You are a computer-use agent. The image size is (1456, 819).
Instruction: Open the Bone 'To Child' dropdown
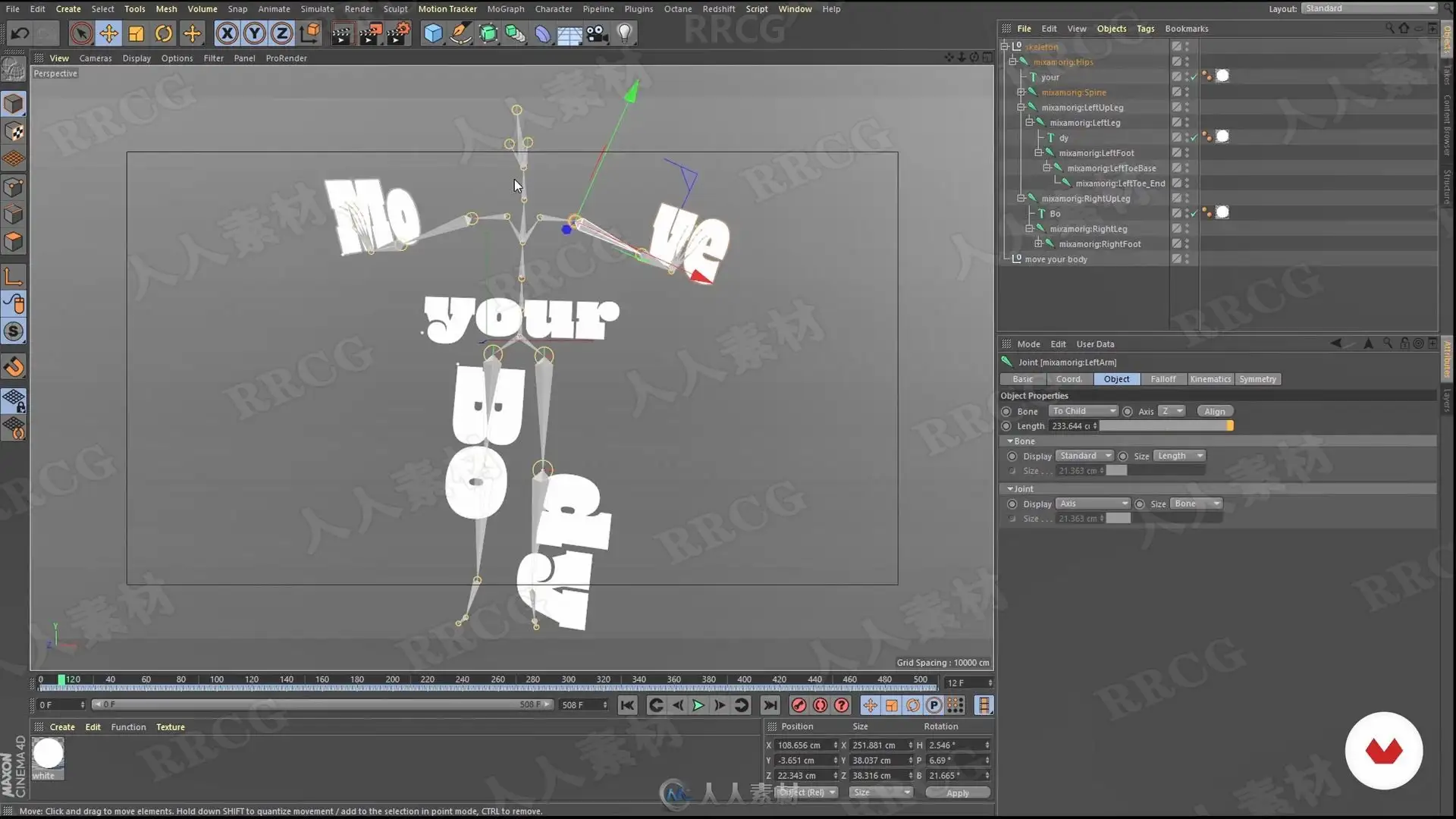[x=1084, y=411]
